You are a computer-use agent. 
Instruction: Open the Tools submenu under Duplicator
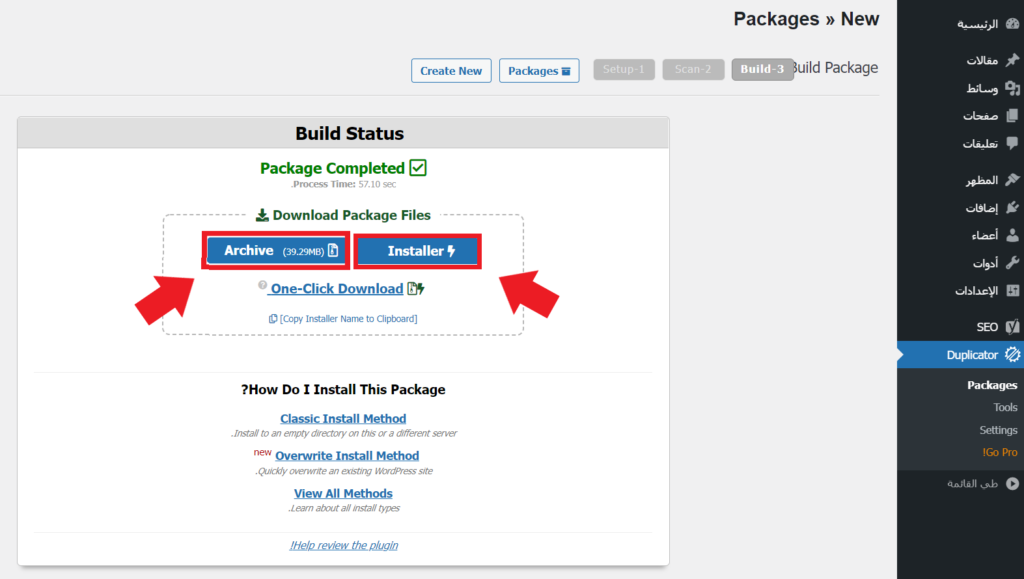point(1005,408)
